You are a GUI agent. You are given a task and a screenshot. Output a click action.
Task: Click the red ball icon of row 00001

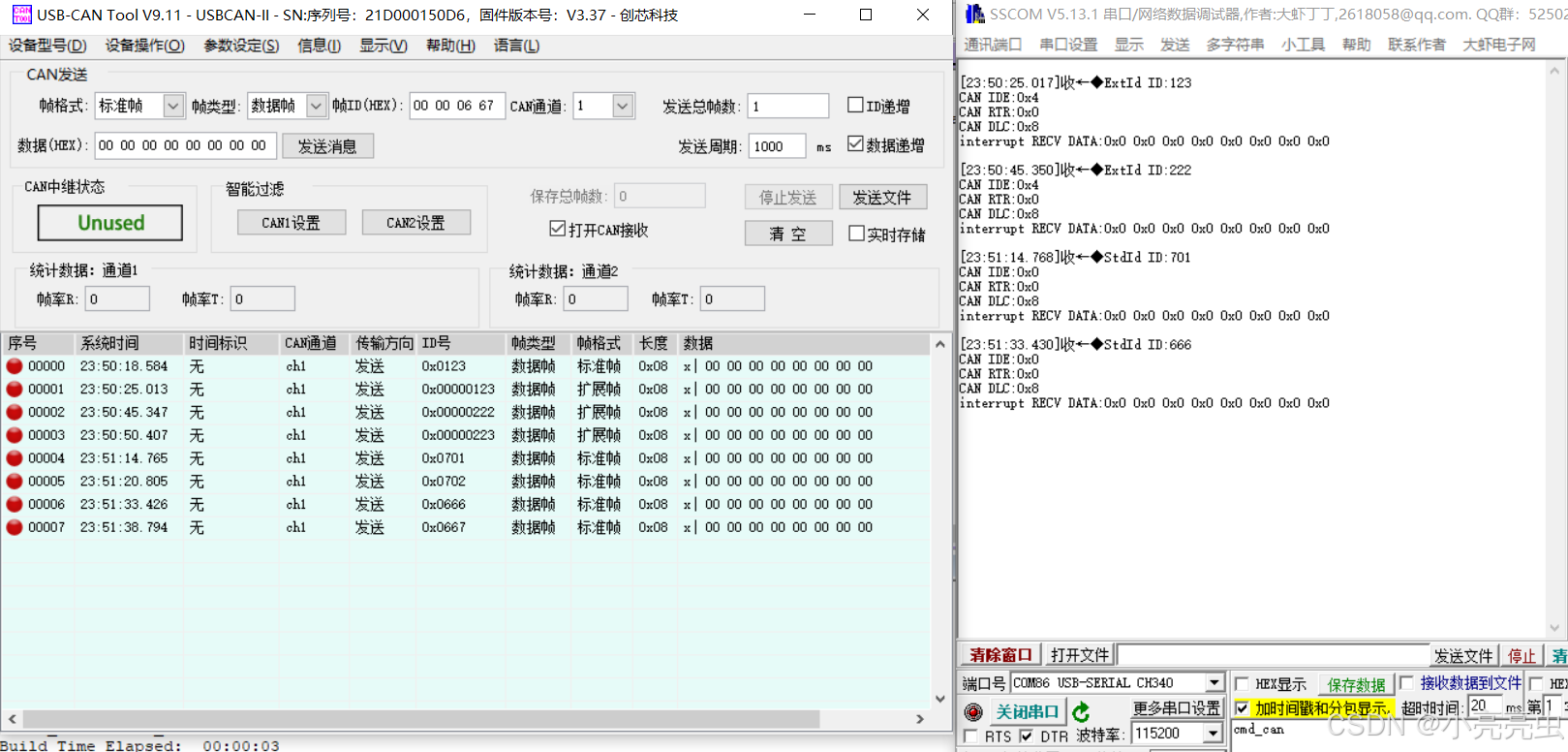15,389
